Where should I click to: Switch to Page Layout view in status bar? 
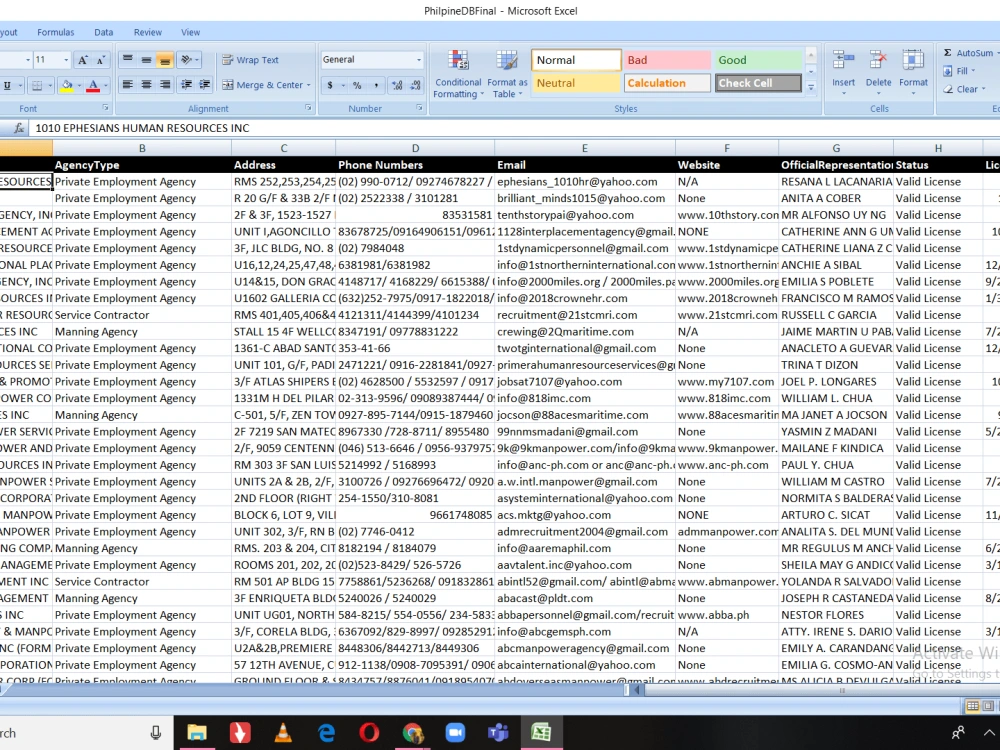tap(988, 706)
